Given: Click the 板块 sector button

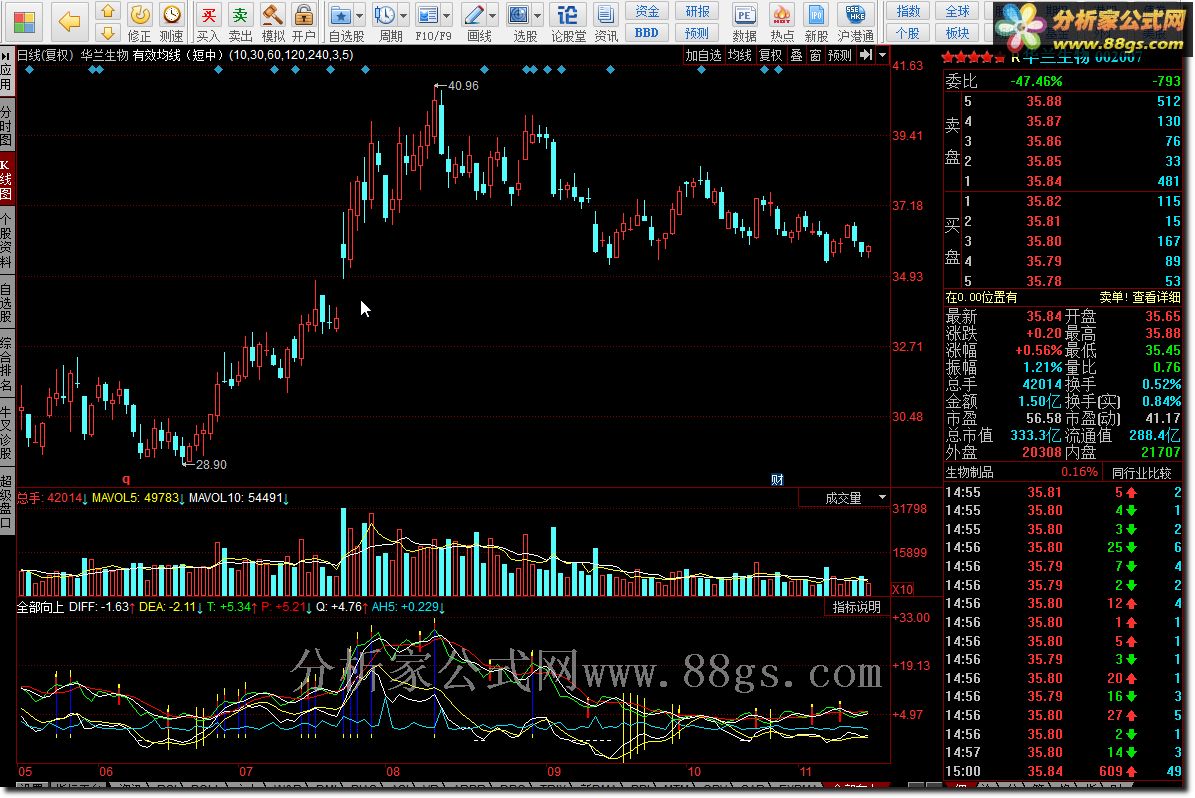Looking at the screenshot, I should coord(957,33).
